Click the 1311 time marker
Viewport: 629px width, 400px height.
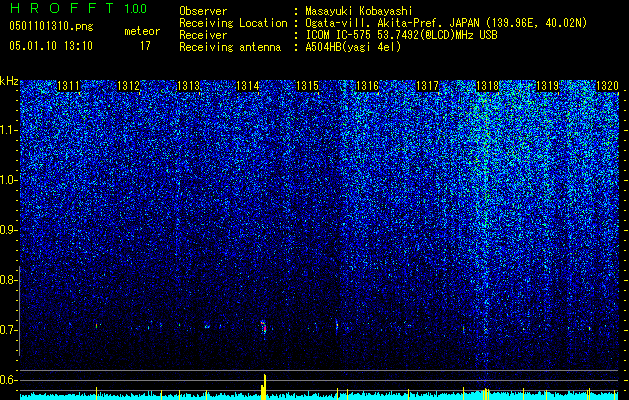pos(69,86)
